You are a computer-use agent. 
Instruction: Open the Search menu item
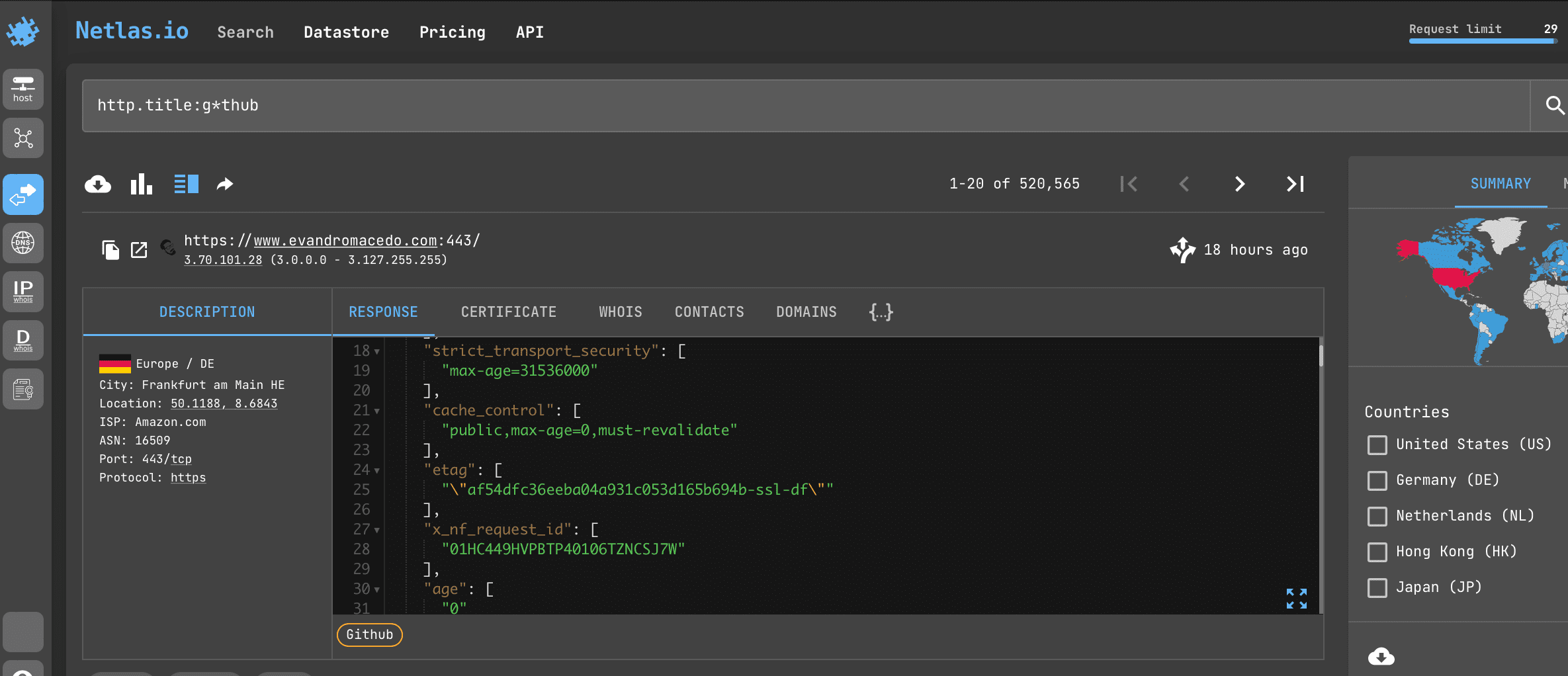(245, 32)
